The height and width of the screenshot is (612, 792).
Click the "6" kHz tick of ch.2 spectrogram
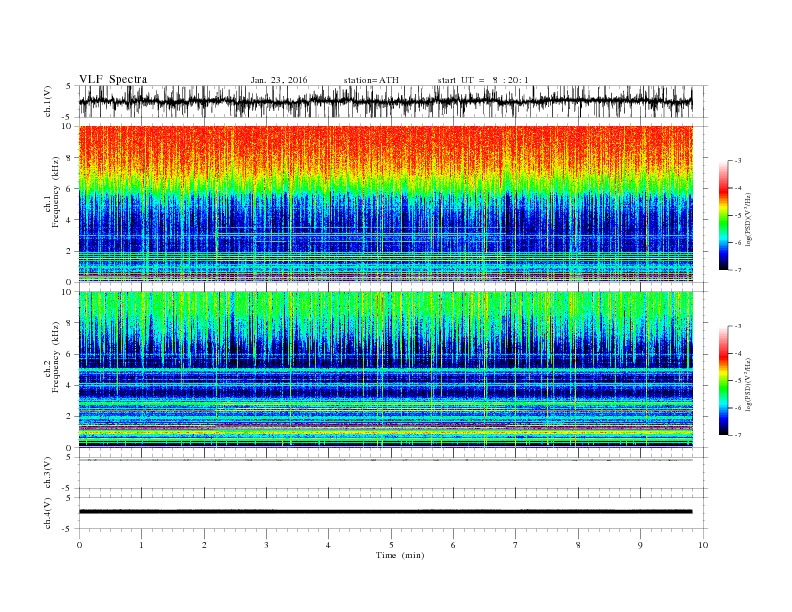pyautogui.click(x=69, y=354)
